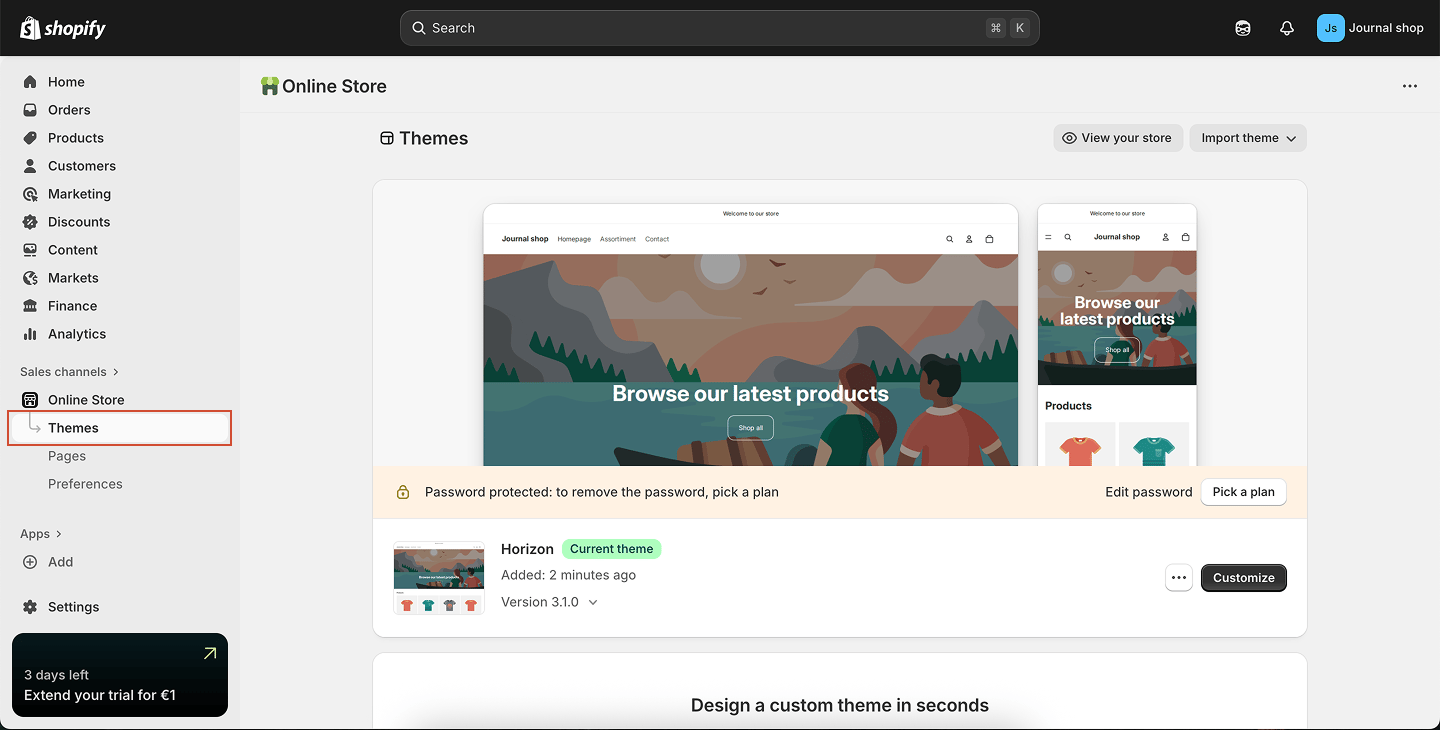1440x730 pixels.
Task: Open the Journal shop account menu
Action: coord(1370,28)
